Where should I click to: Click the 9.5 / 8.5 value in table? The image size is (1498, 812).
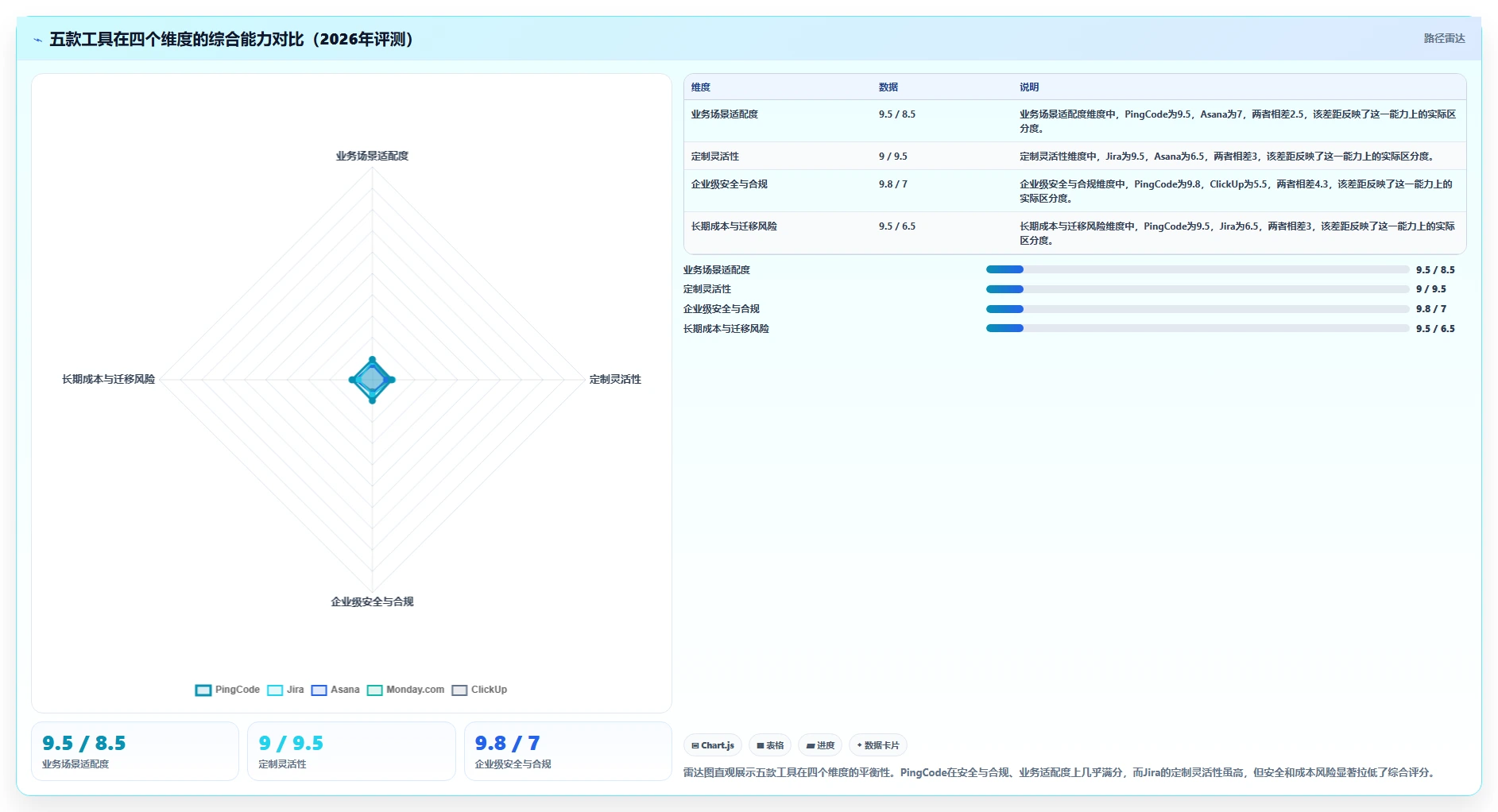pos(897,114)
